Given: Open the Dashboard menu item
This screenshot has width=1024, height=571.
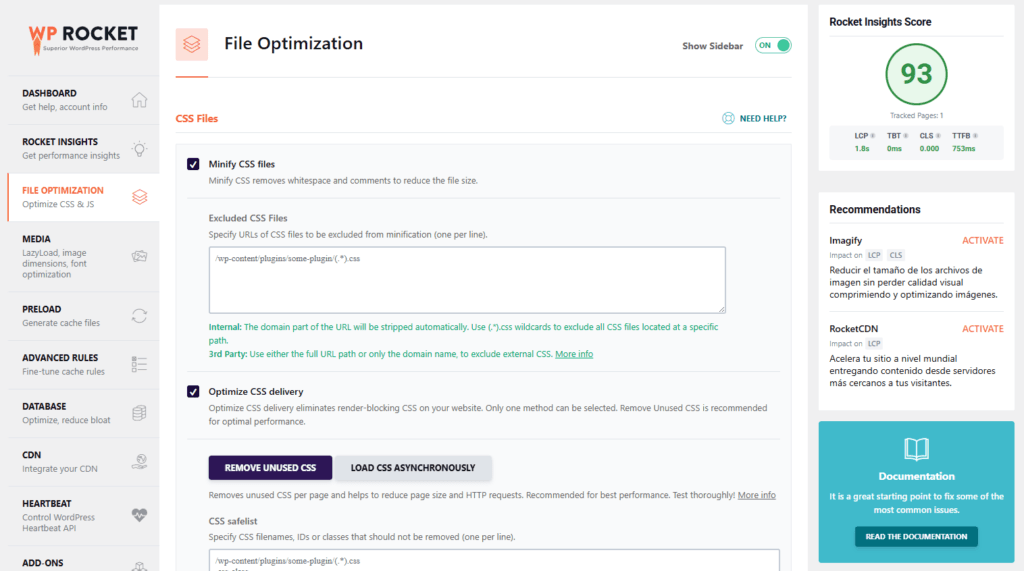Looking at the screenshot, I should click(x=83, y=100).
